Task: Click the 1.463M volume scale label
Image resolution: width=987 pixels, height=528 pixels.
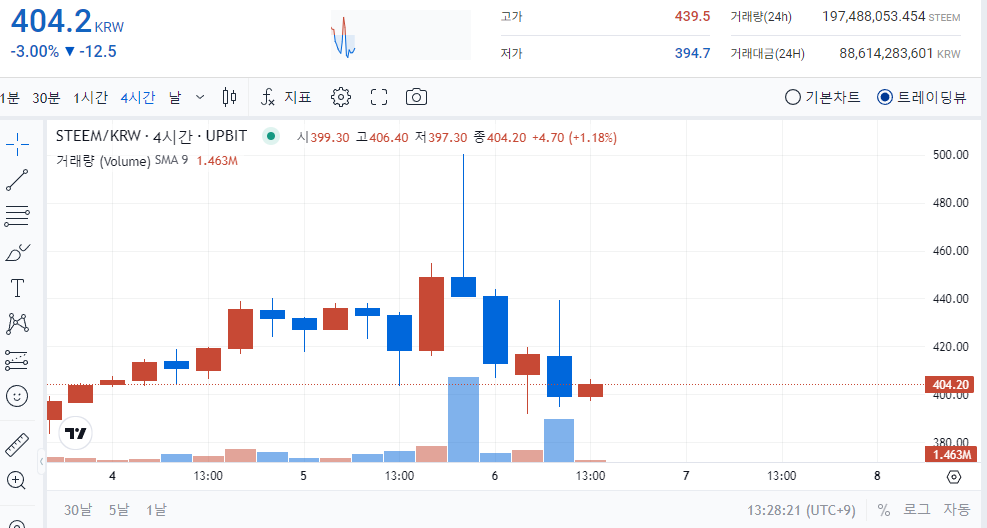Action: click(950, 454)
